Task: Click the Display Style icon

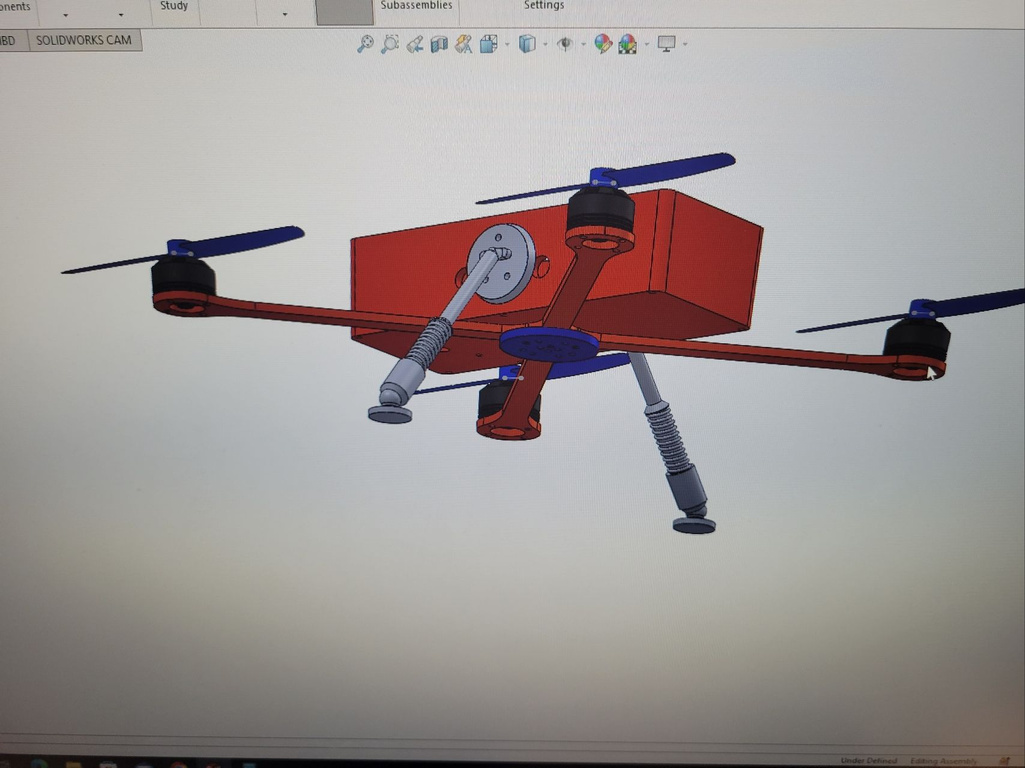Action: (x=527, y=44)
